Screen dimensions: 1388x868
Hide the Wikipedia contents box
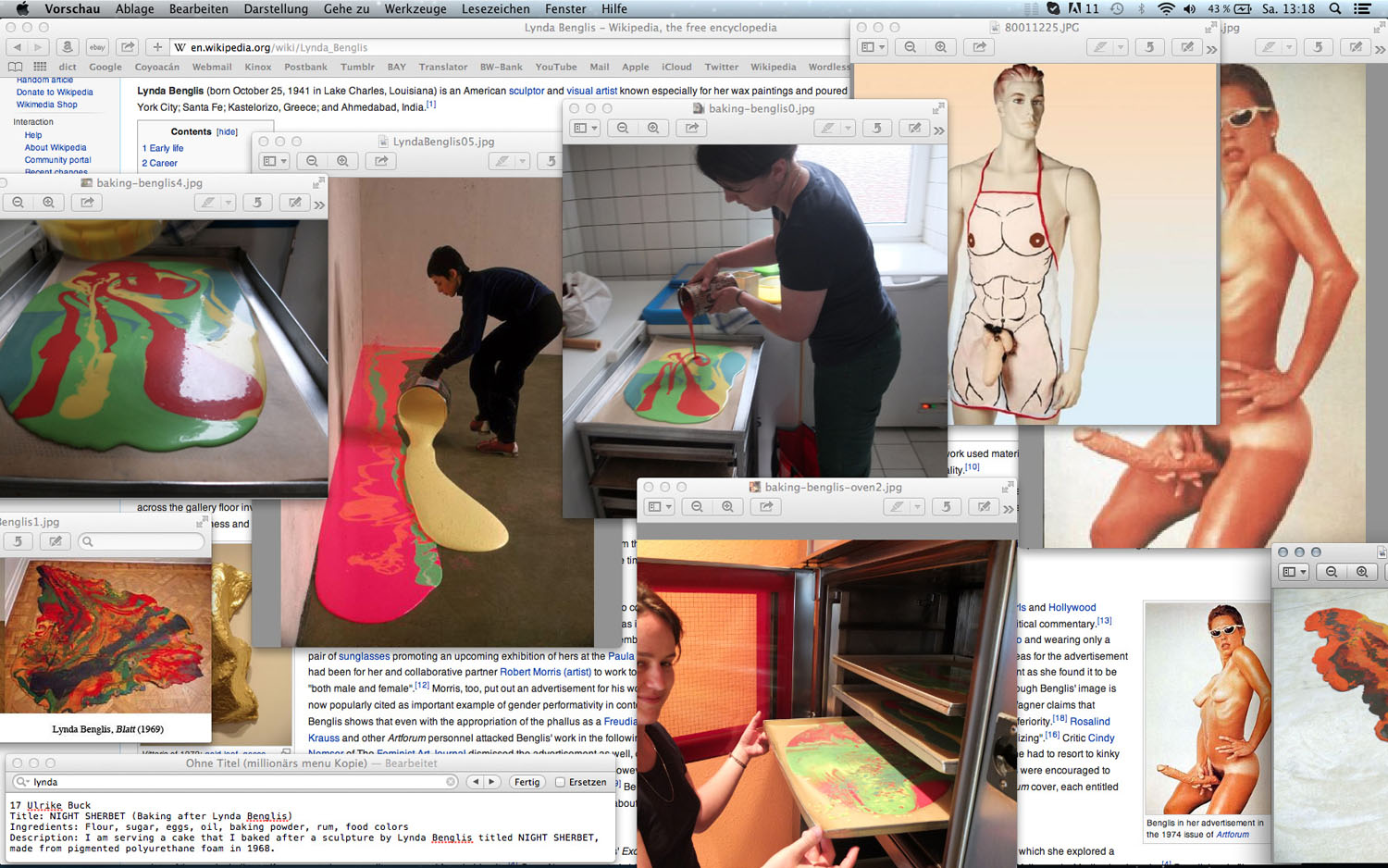click(x=228, y=132)
